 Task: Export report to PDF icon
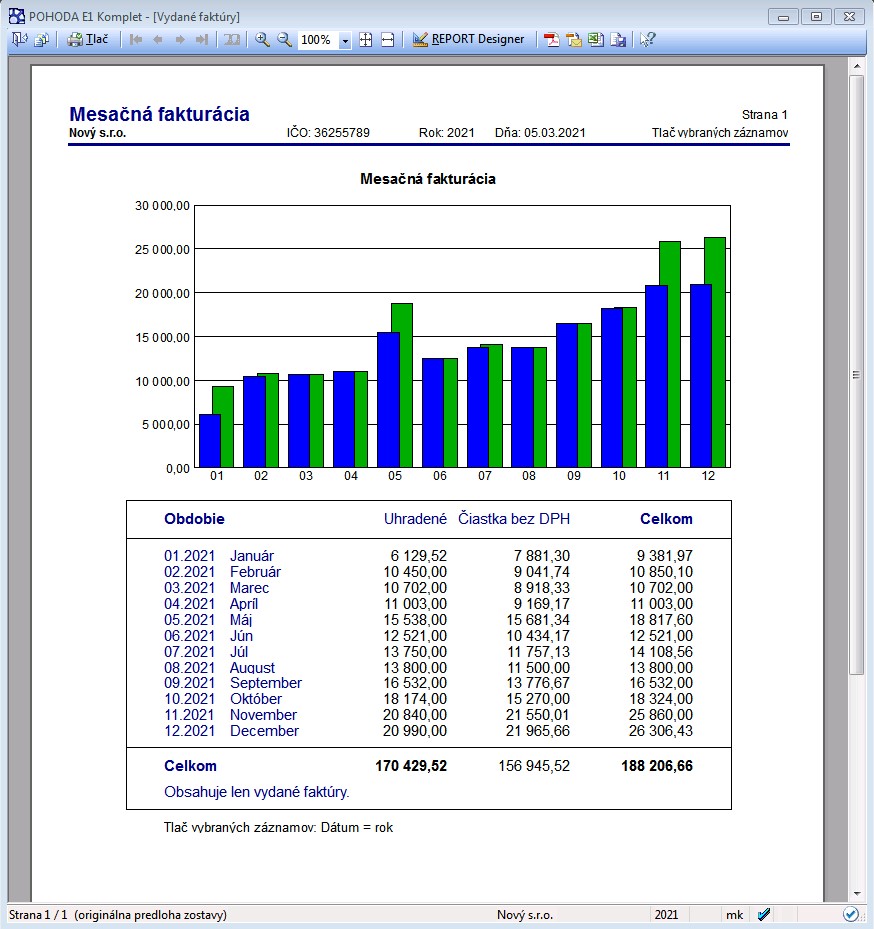tap(551, 40)
